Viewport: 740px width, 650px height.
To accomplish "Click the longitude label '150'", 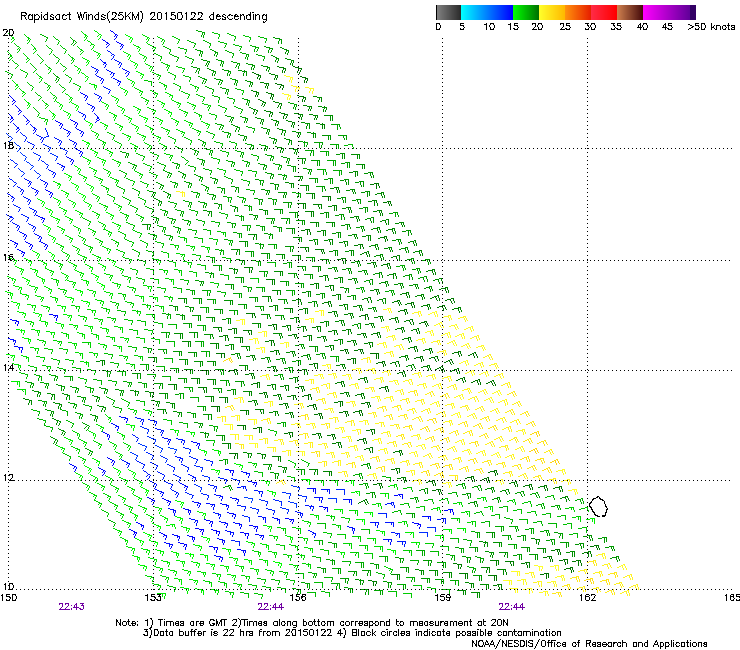I will click(8, 598).
